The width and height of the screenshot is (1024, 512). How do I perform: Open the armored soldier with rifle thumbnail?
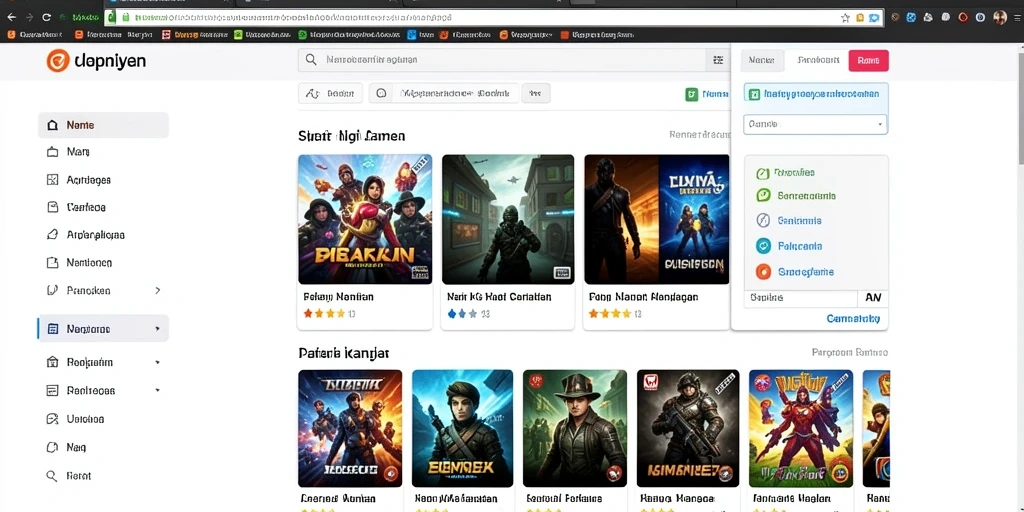(x=688, y=428)
